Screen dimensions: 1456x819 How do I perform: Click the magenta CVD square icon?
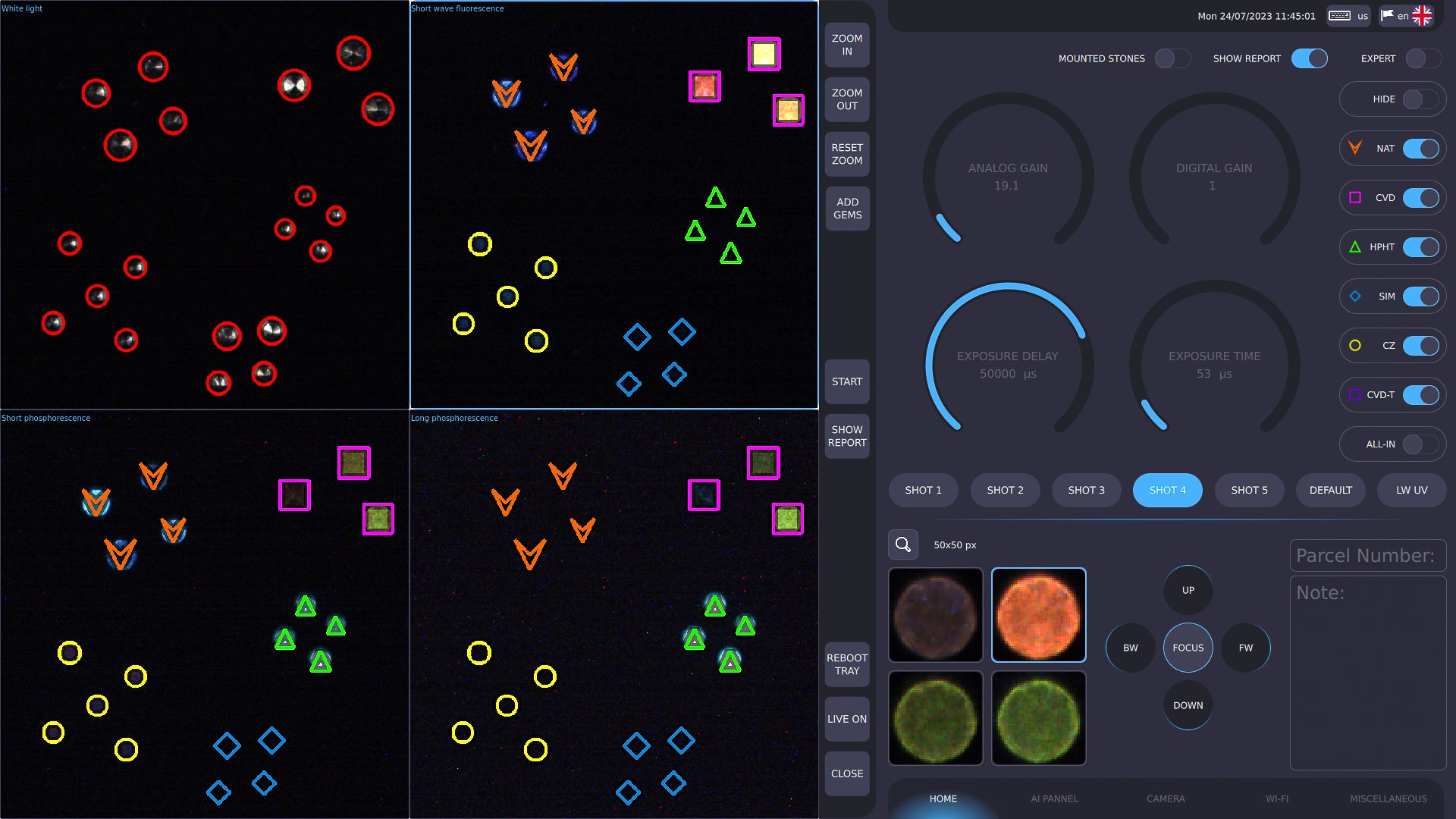[x=1355, y=197]
